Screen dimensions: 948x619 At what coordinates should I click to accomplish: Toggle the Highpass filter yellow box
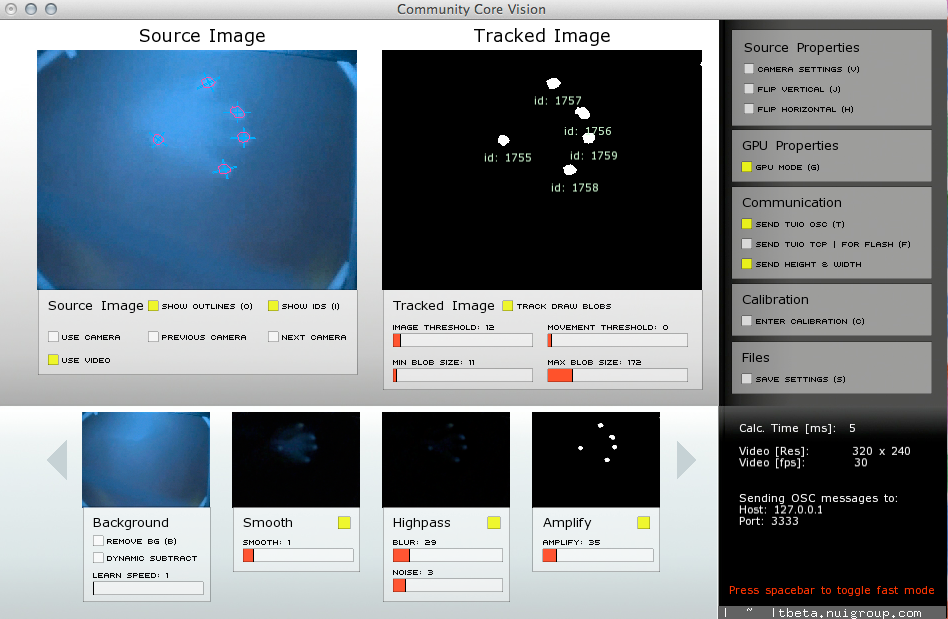pos(494,522)
